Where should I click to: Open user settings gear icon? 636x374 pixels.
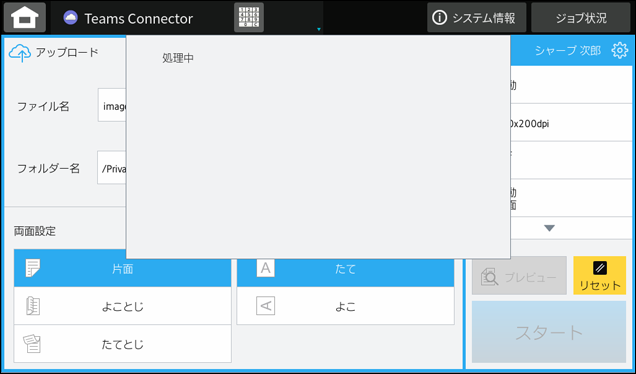pyautogui.click(x=619, y=51)
